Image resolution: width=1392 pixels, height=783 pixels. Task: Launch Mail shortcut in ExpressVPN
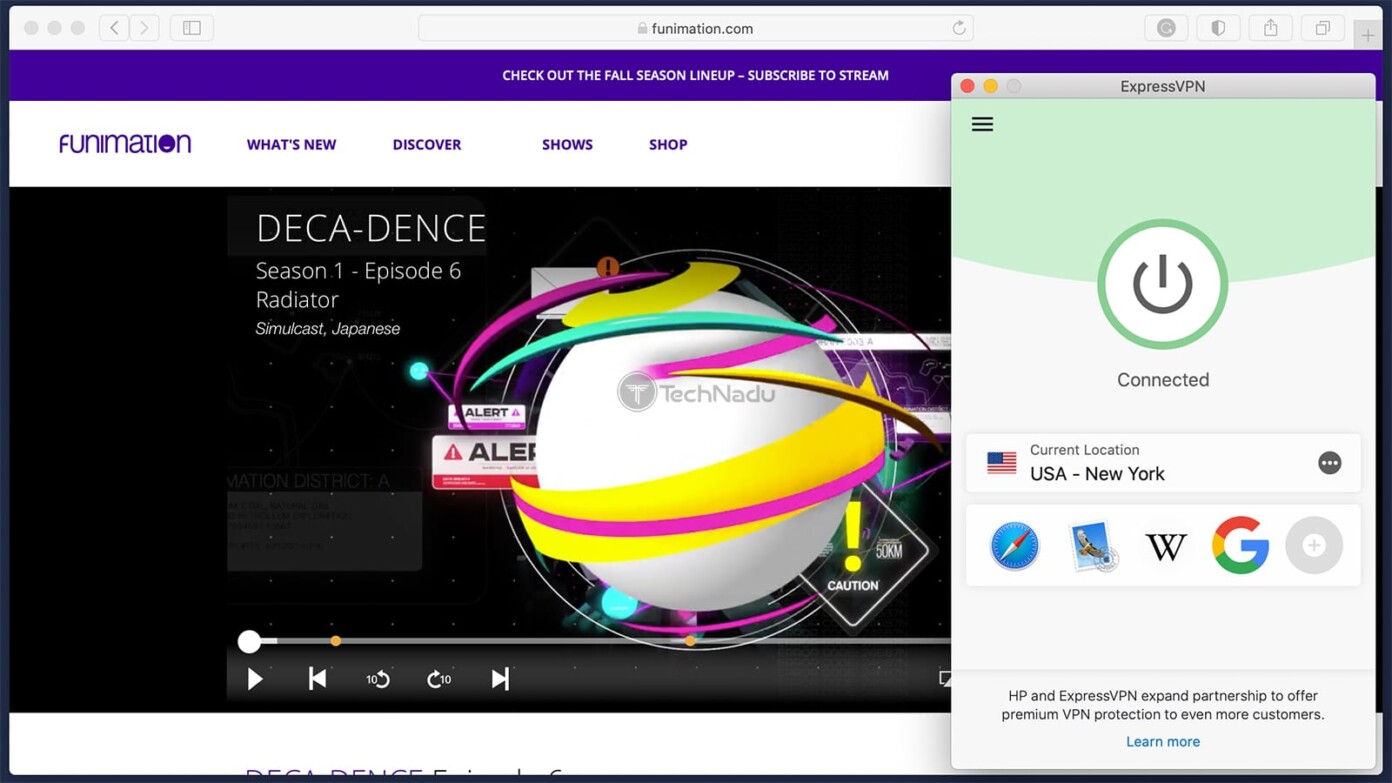[x=1091, y=546]
